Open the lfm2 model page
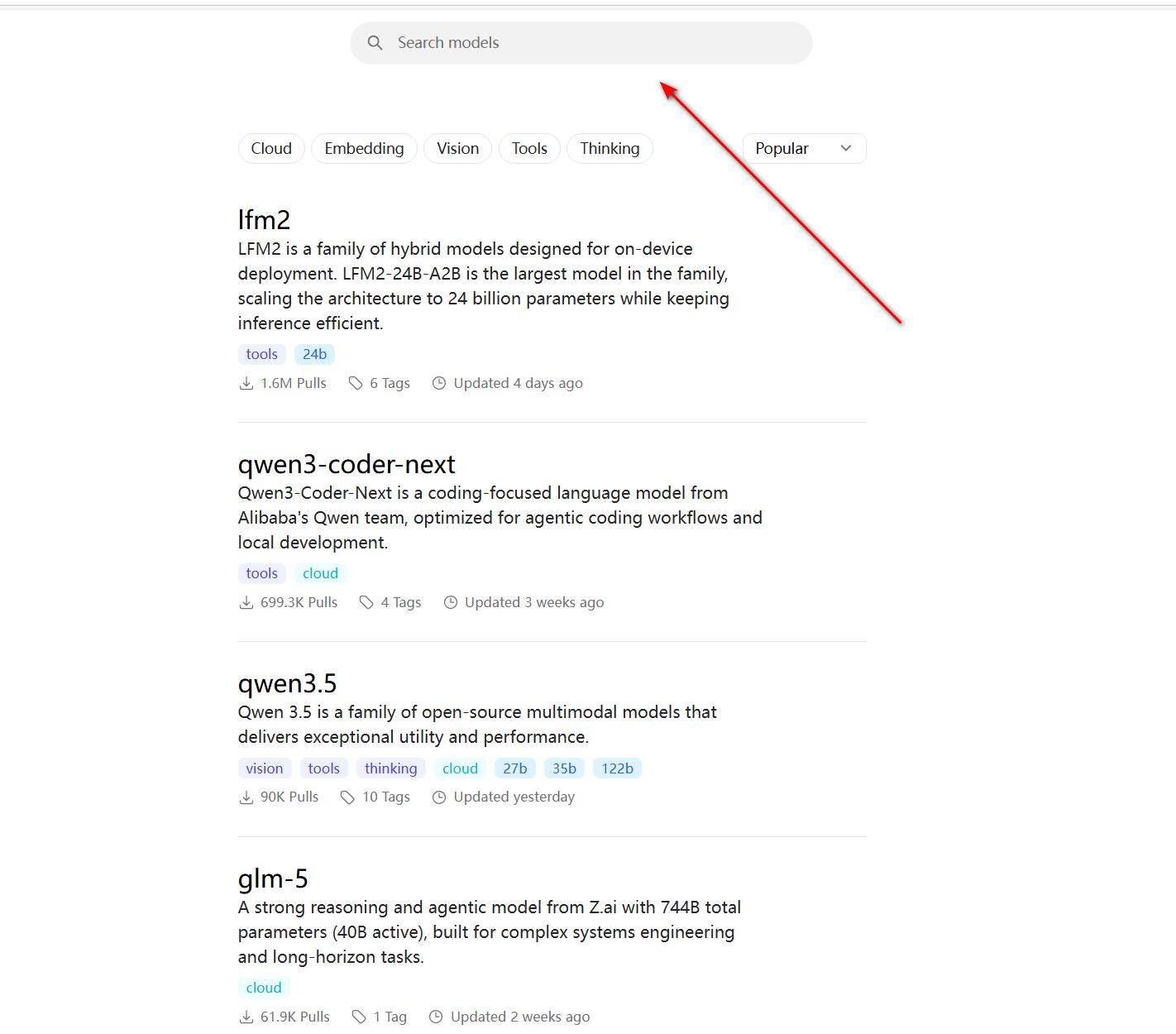 [x=264, y=220]
